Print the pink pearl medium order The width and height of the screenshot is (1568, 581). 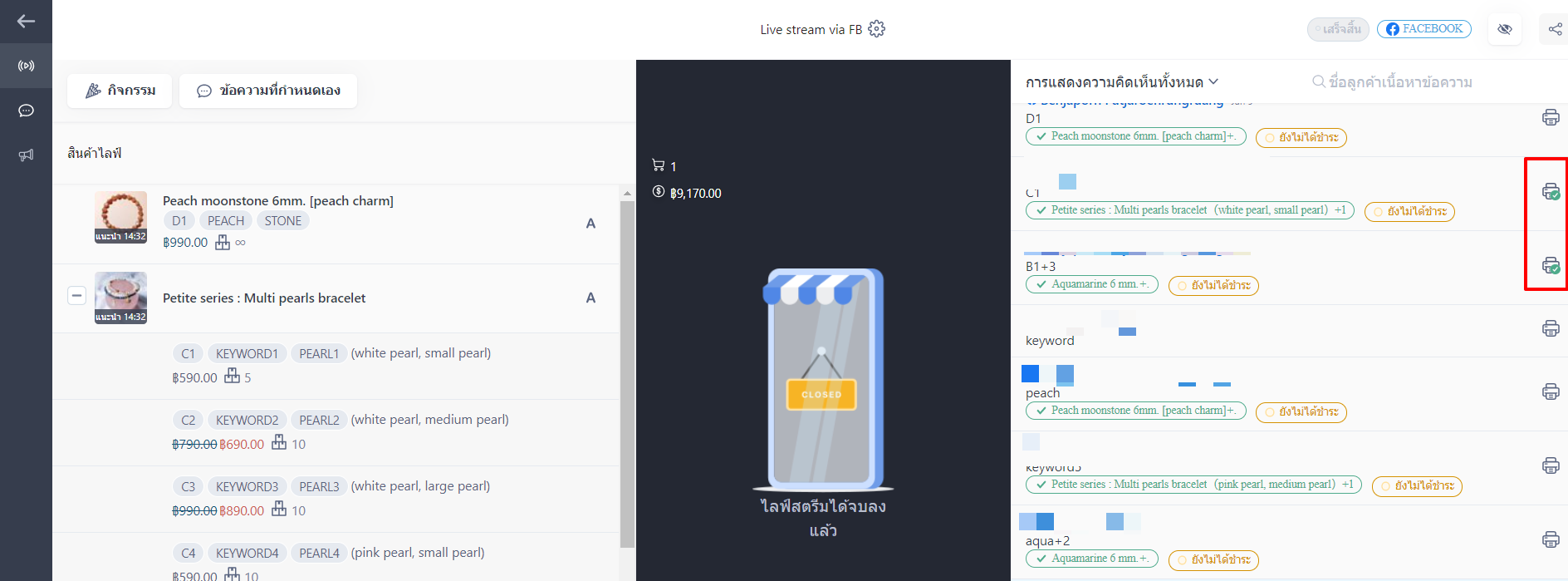point(1551,465)
